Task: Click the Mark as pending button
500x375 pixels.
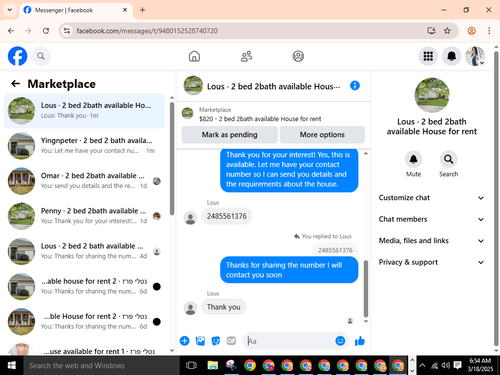Action: point(229,135)
